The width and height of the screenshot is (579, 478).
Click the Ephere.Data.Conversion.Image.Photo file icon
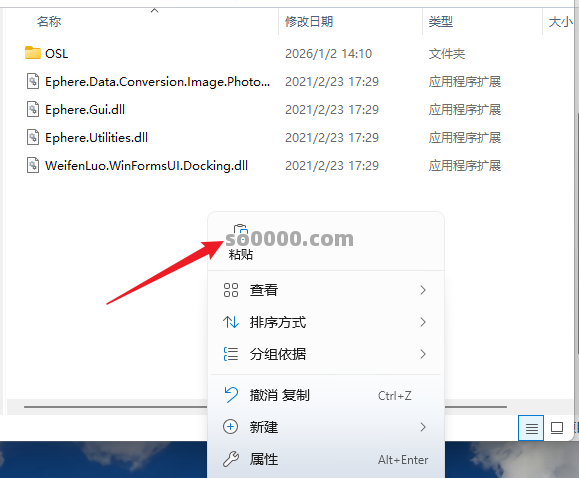point(33,81)
